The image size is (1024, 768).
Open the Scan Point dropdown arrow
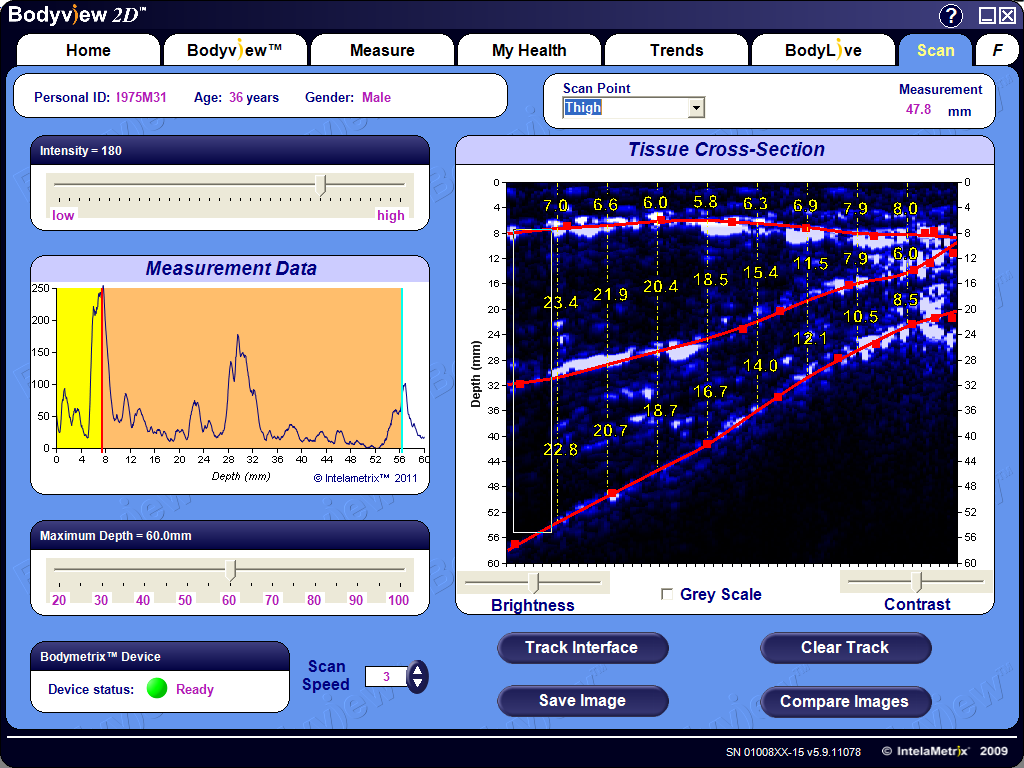[x=696, y=108]
